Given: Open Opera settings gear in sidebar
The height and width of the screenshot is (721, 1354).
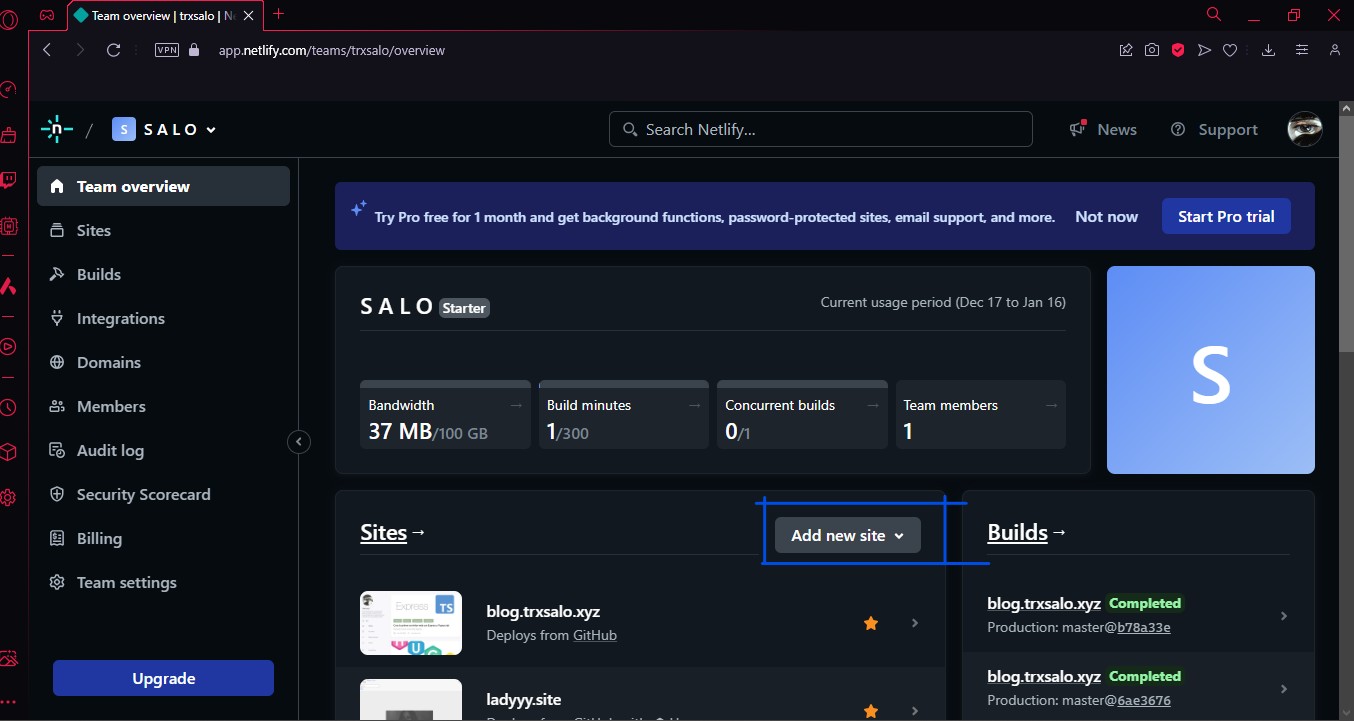Looking at the screenshot, I should coord(8,497).
